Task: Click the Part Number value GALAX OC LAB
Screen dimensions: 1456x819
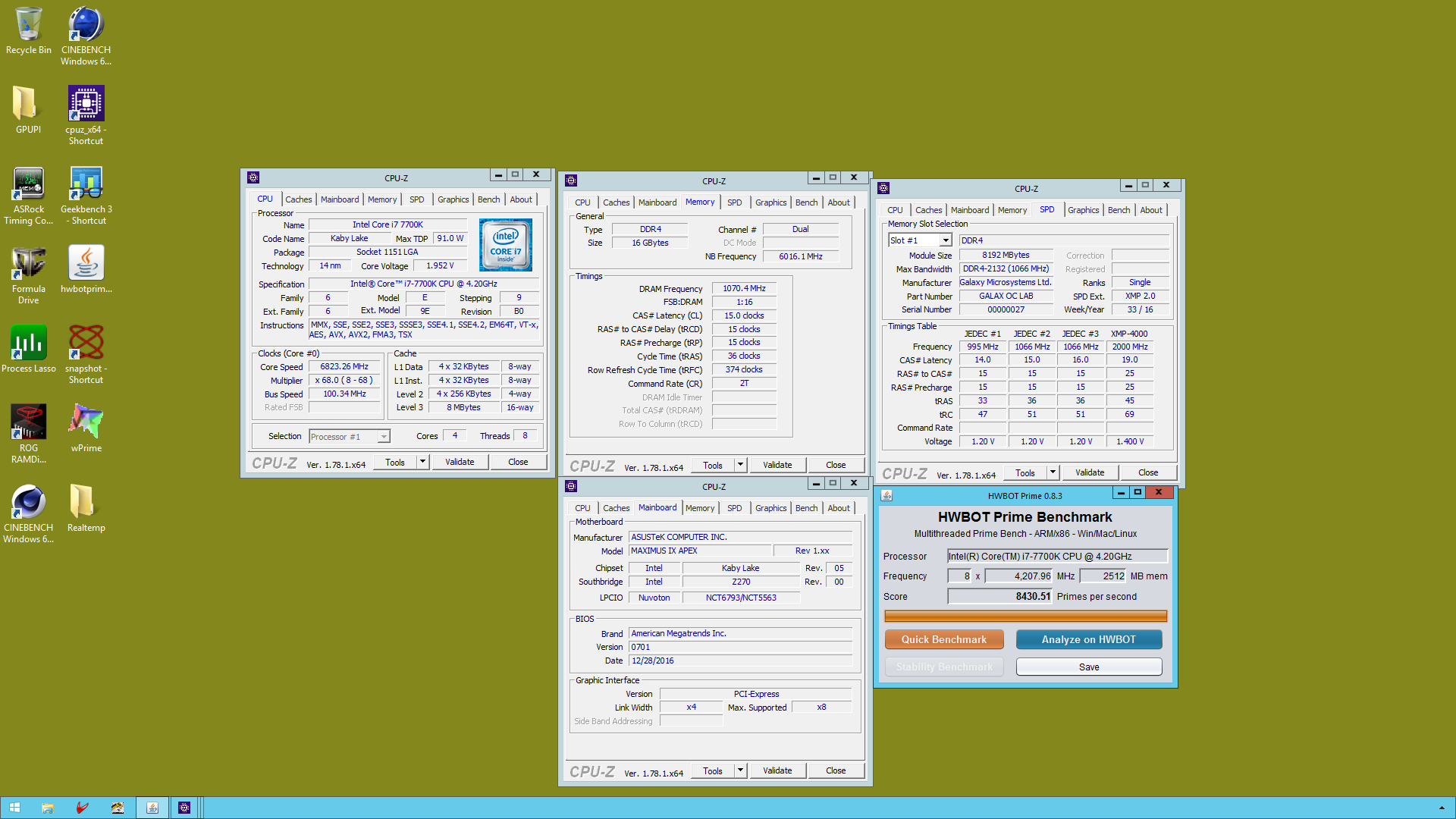Action: [x=1006, y=296]
